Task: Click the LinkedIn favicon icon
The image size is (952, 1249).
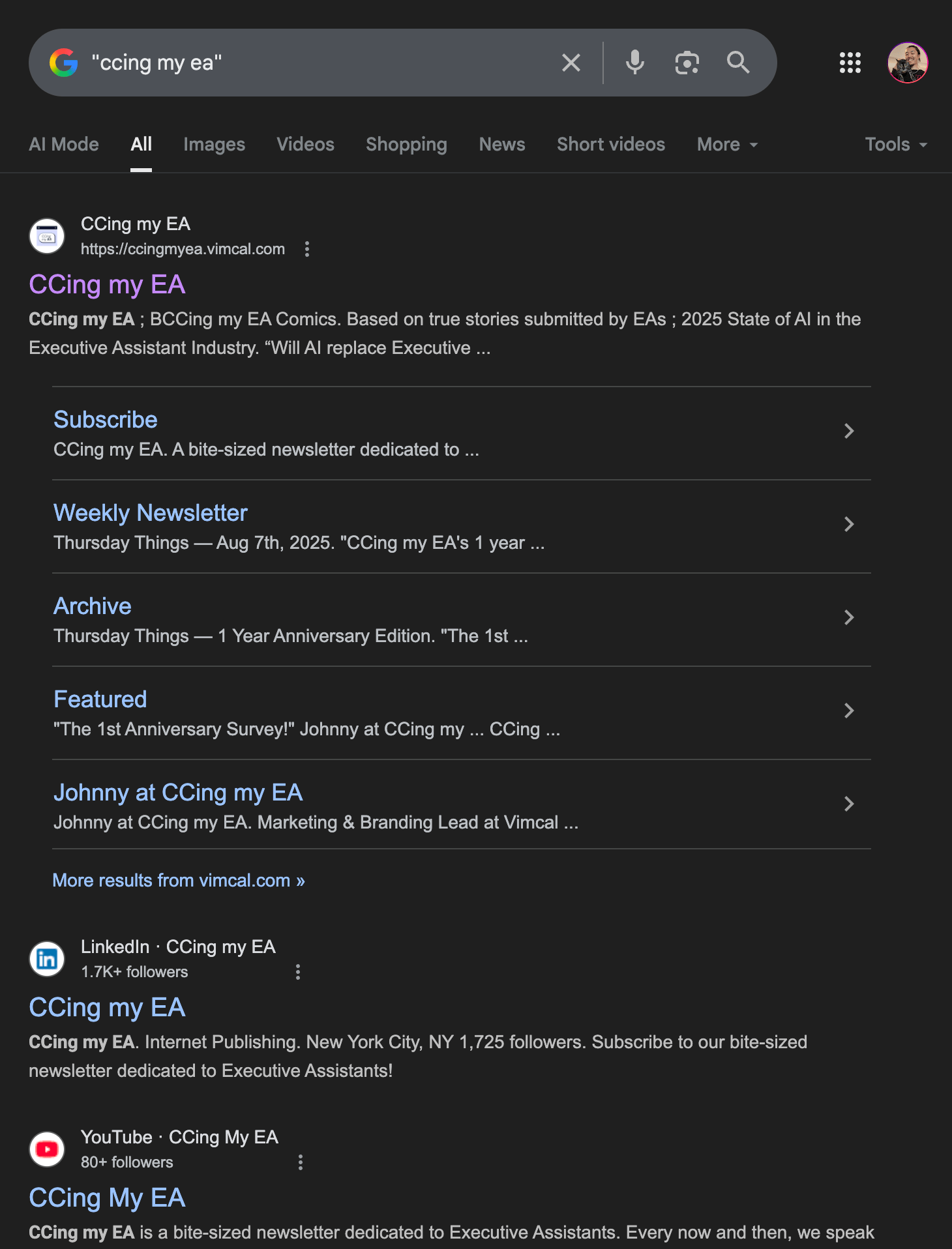Action: pos(47,959)
